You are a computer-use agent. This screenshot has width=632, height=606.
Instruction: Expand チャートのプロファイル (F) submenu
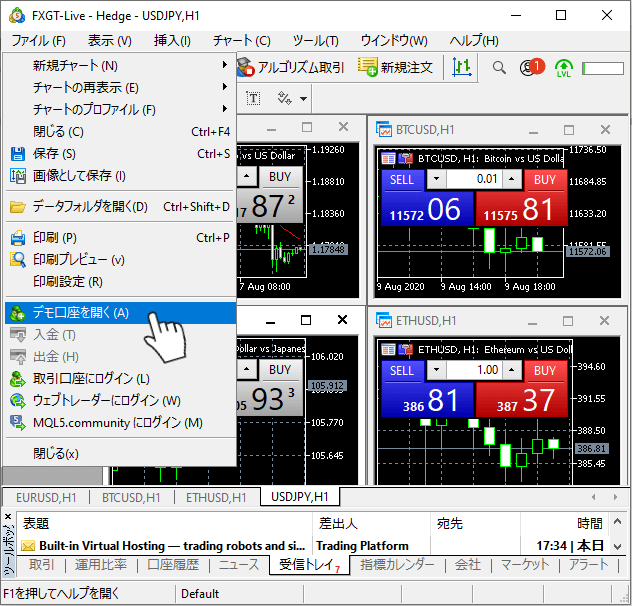[121, 109]
